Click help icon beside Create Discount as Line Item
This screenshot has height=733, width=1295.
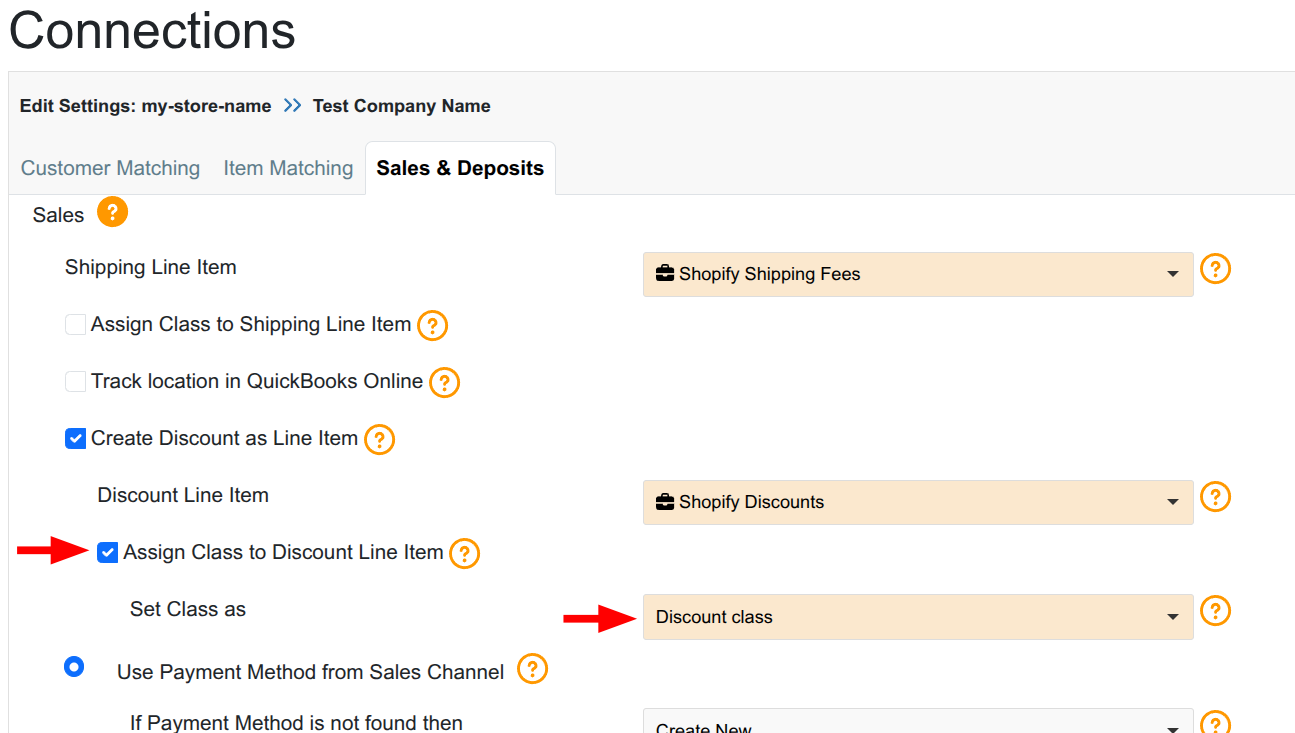pyautogui.click(x=379, y=439)
